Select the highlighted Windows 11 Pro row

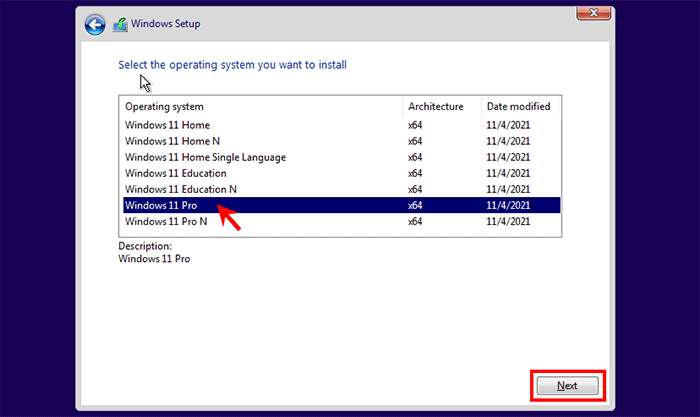click(x=342, y=205)
